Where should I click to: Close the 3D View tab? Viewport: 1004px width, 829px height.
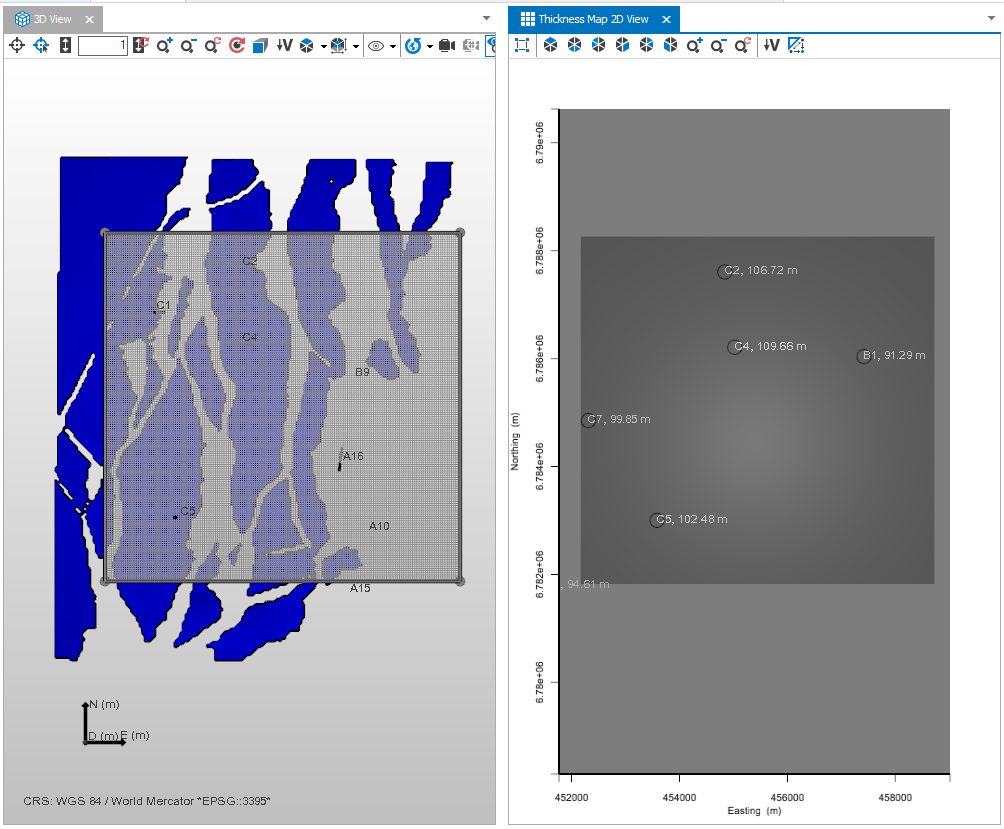(x=89, y=19)
